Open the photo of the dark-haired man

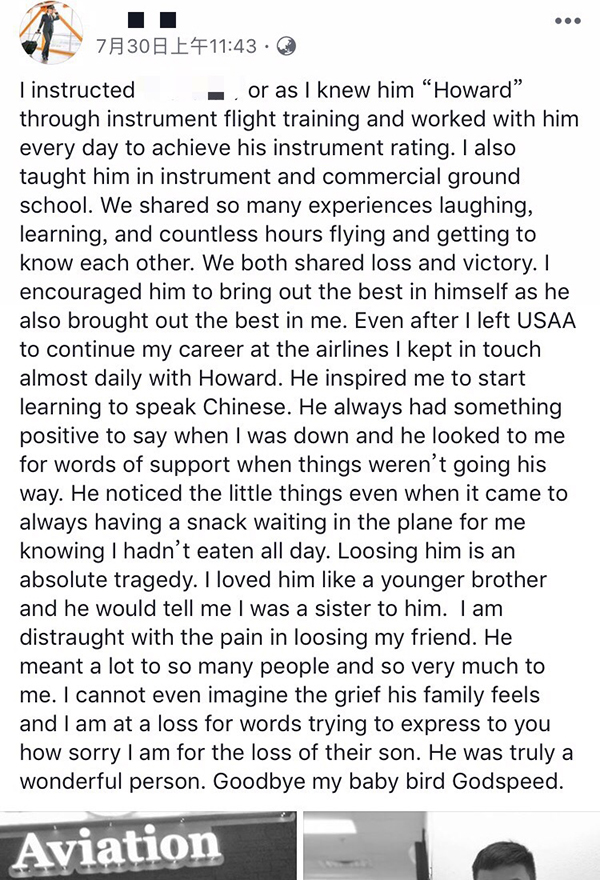point(451,845)
